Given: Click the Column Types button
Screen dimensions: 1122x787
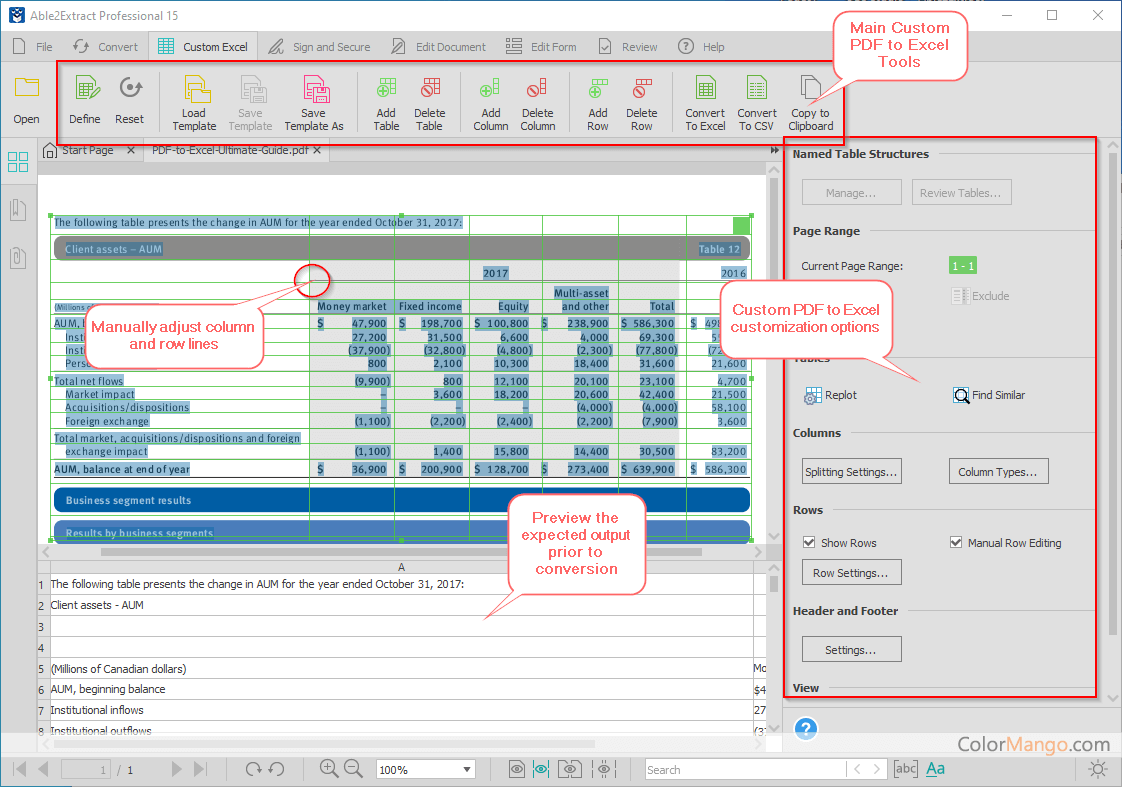Looking at the screenshot, I should (x=997, y=472).
